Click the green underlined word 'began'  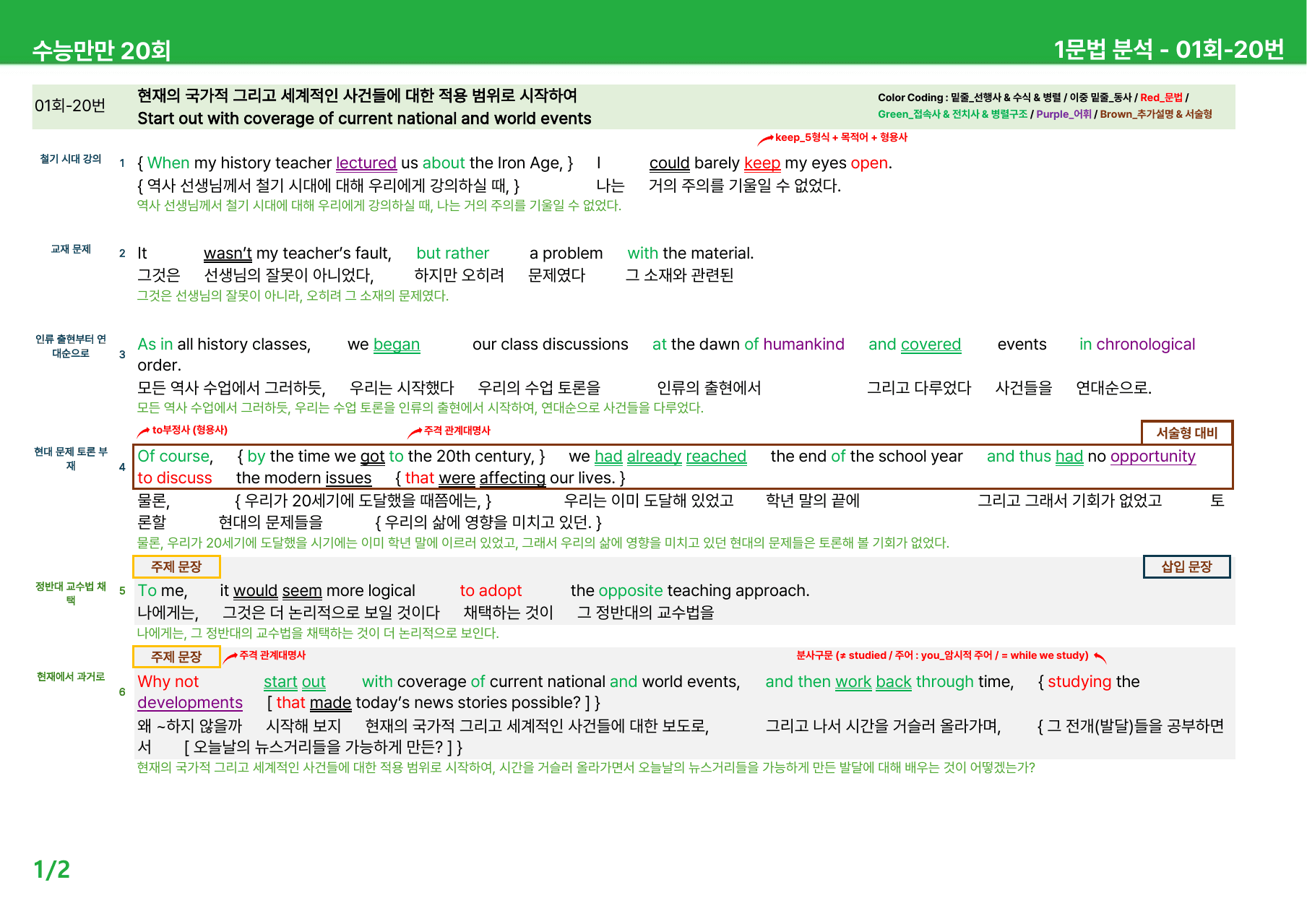[397, 345]
